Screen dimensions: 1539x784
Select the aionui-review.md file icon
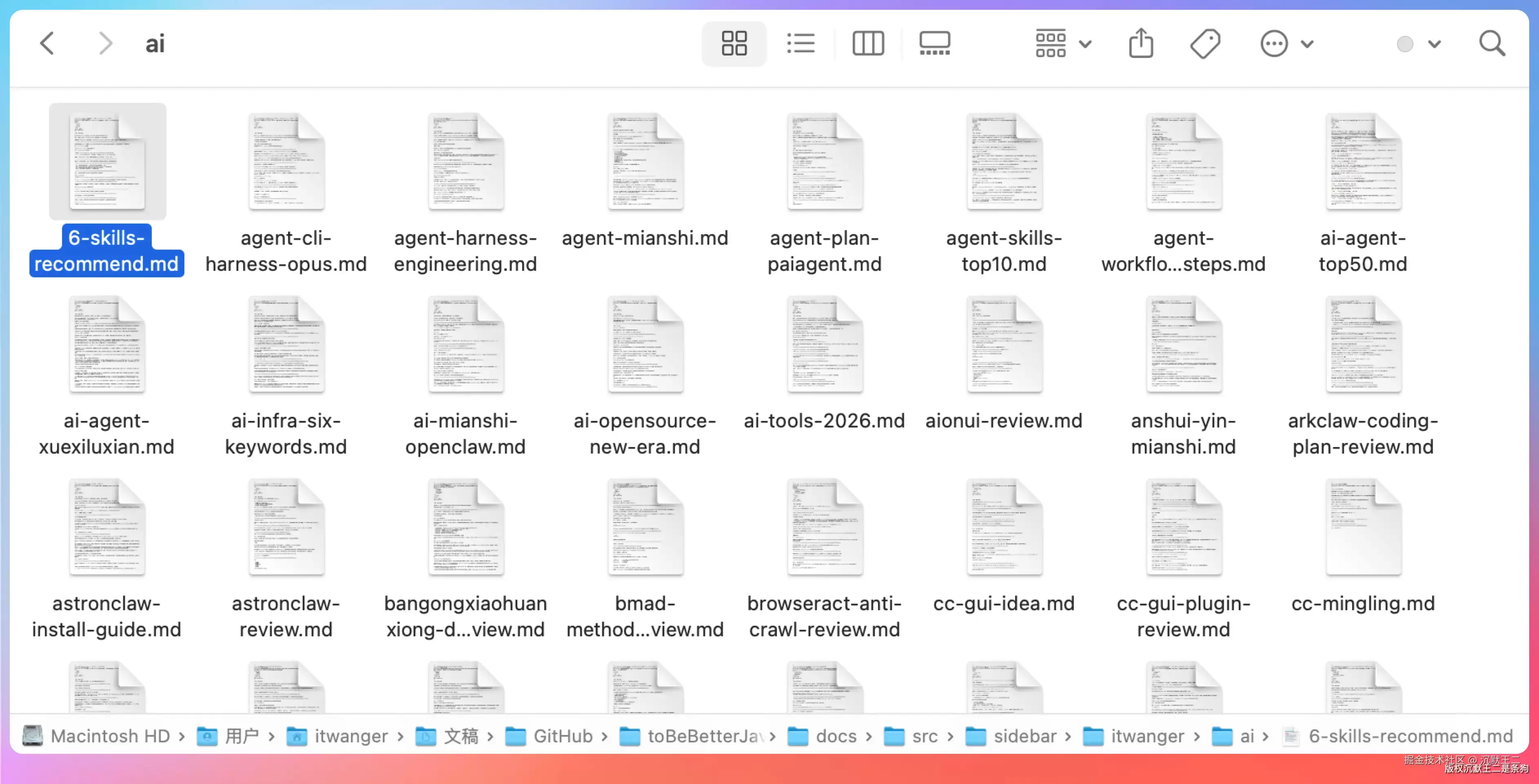1004,344
